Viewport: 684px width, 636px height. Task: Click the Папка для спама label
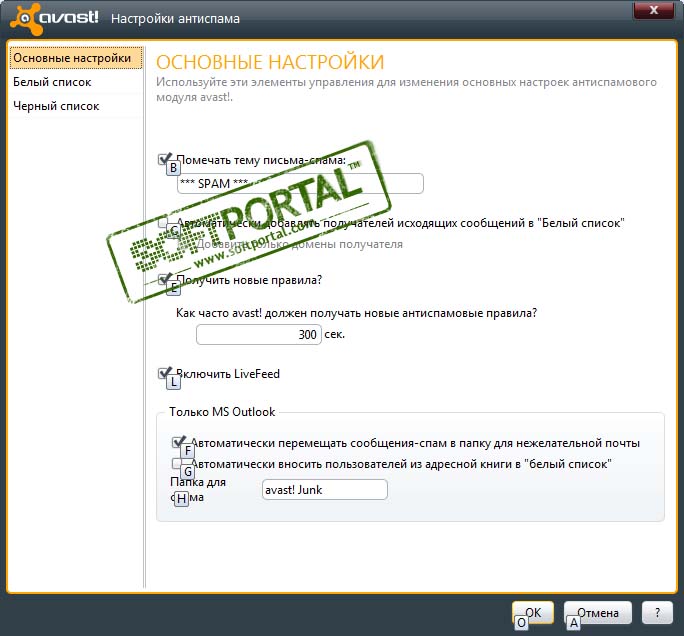(198, 489)
